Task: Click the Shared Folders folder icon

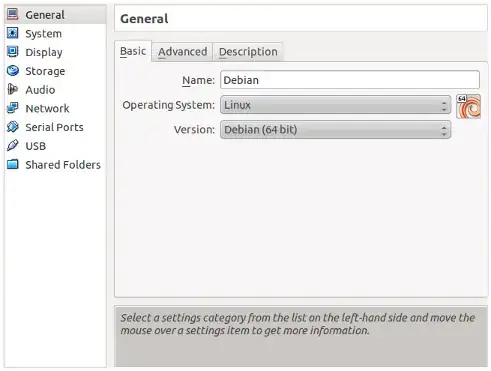Action: coord(13,164)
